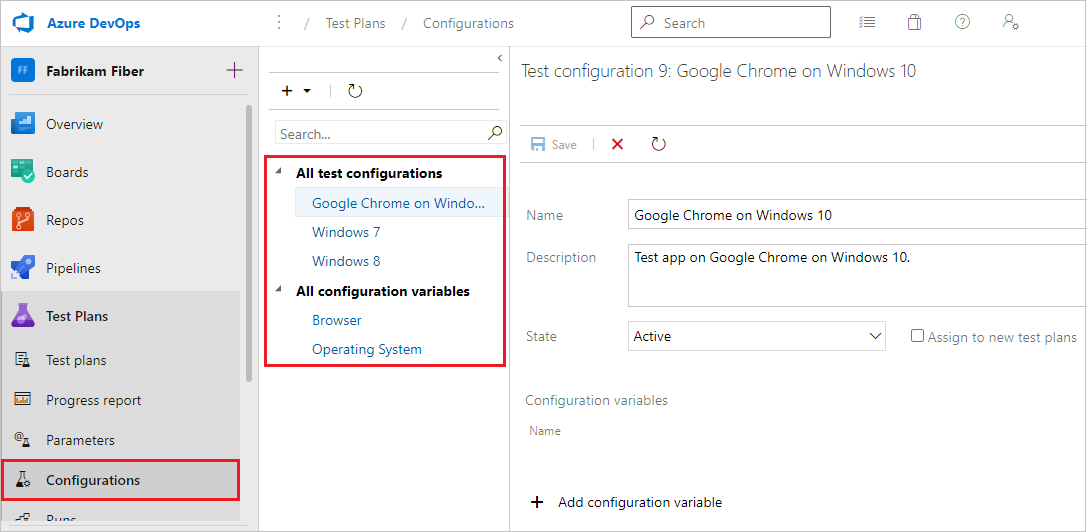
Task: Click the Help question mark icon
Action: click(x=962, y=22)
